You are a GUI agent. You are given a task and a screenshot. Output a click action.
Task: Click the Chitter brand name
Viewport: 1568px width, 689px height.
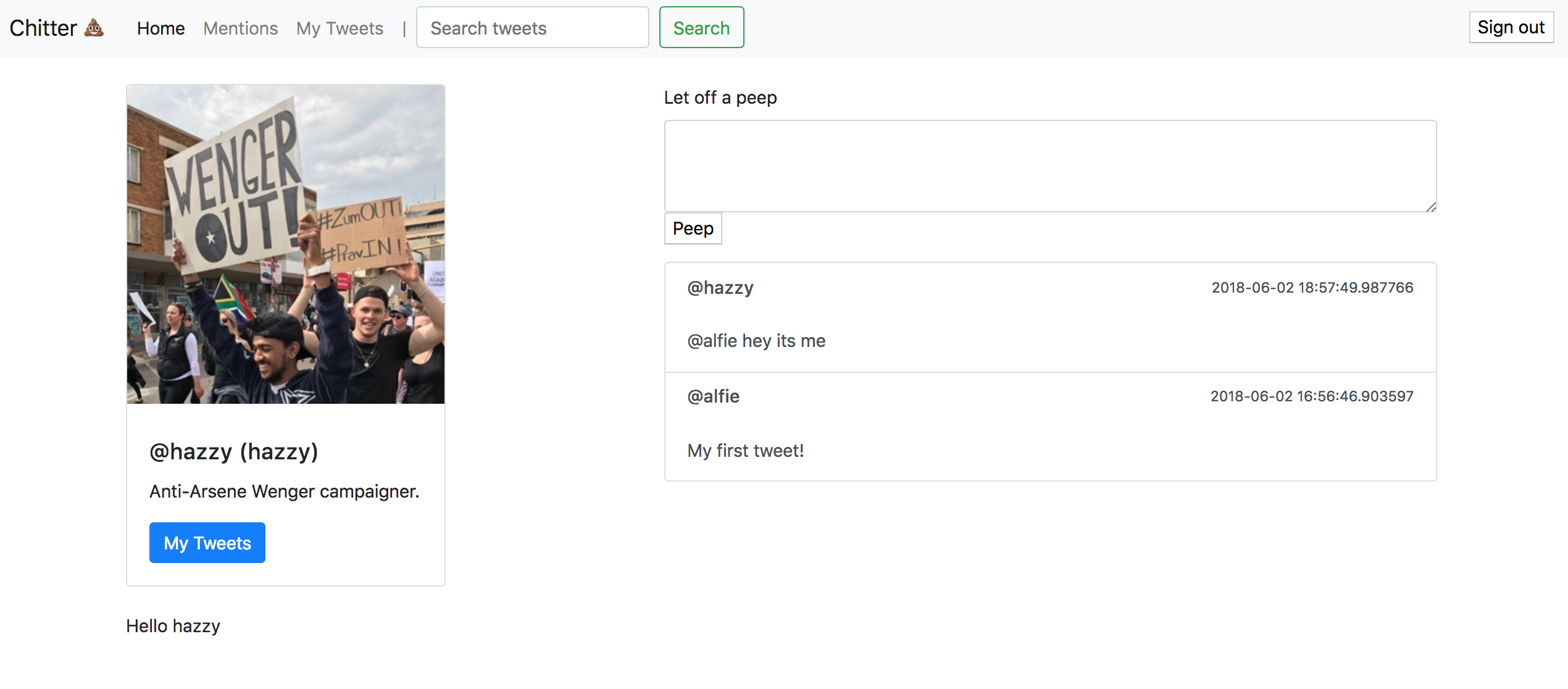coord(43,28)
